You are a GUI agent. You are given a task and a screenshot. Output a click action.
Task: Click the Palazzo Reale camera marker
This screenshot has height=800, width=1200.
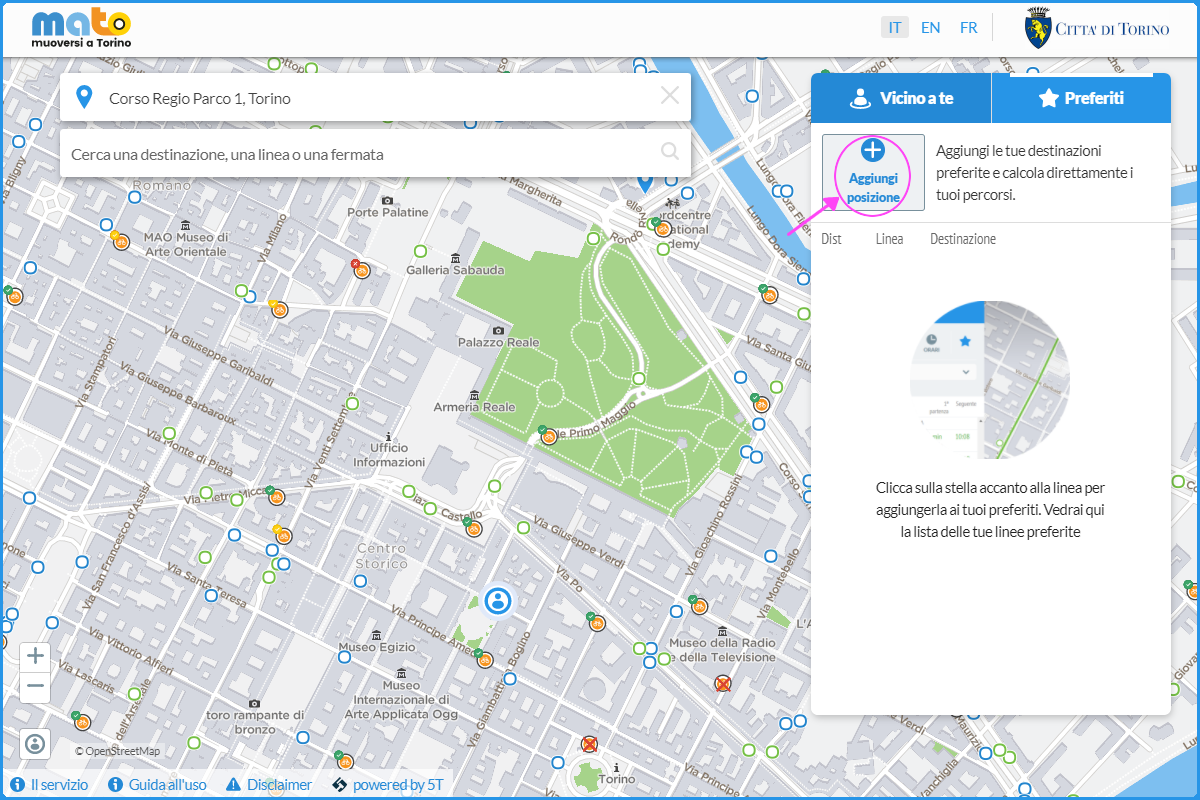pyautogui.click(x=498, y=330)
